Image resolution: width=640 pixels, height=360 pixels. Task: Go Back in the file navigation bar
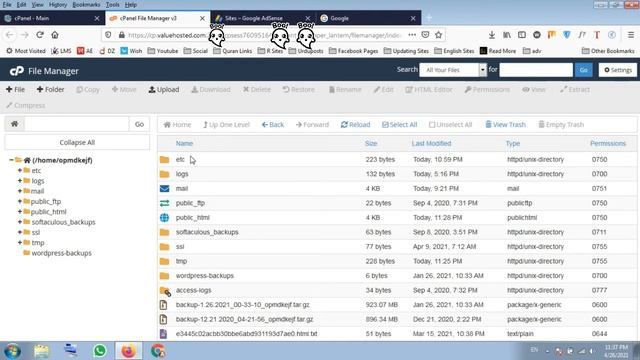[273, 124]
